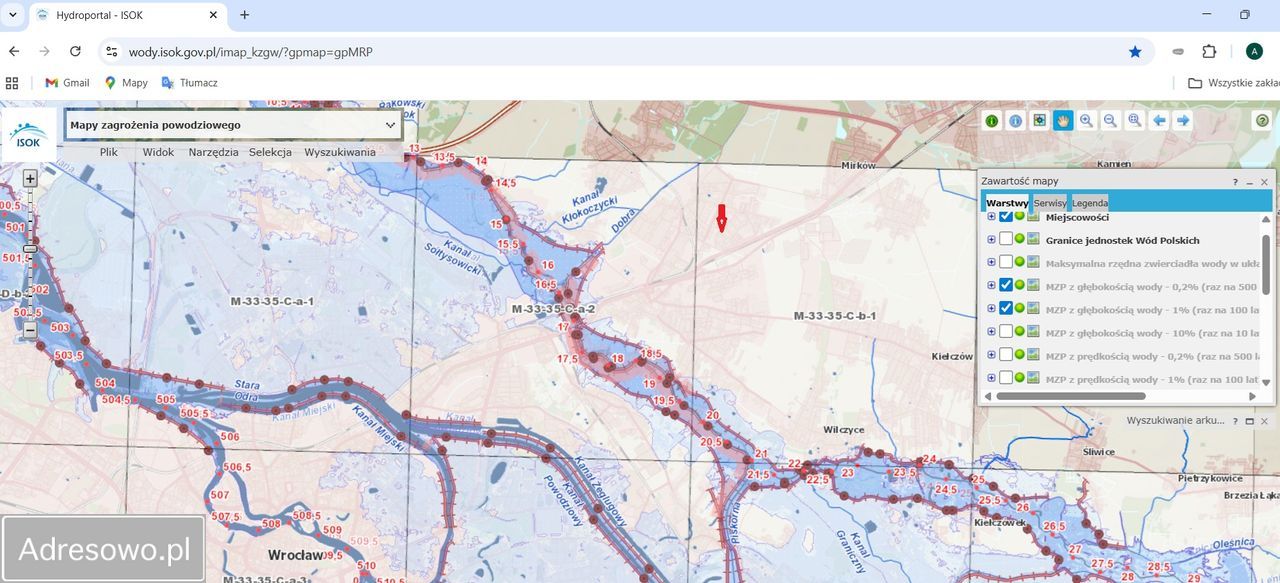Expand MZP prędkością wody 1% node
The height and width of the screenshot is (583, 1280).
pyautogui.click(x=991, y=378)
